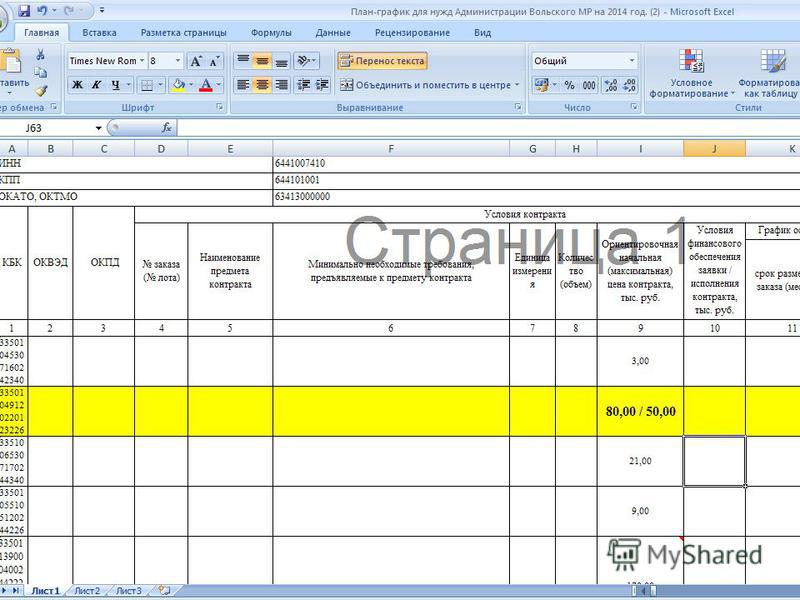Toggle Перенос текста wrap text button
This screenshot has width=800, height=600.
click(382, 61)
